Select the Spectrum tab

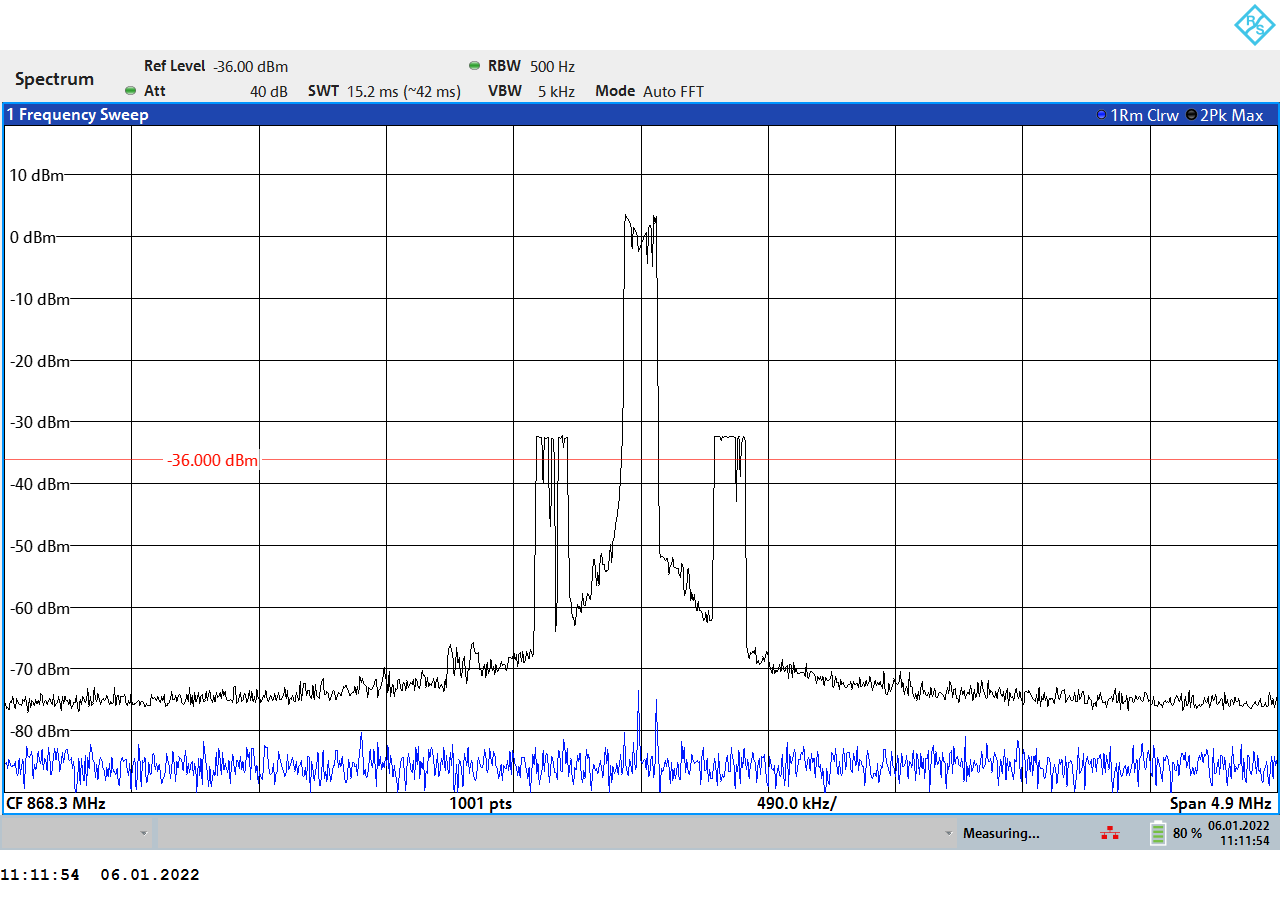click(x=54, y=78)
